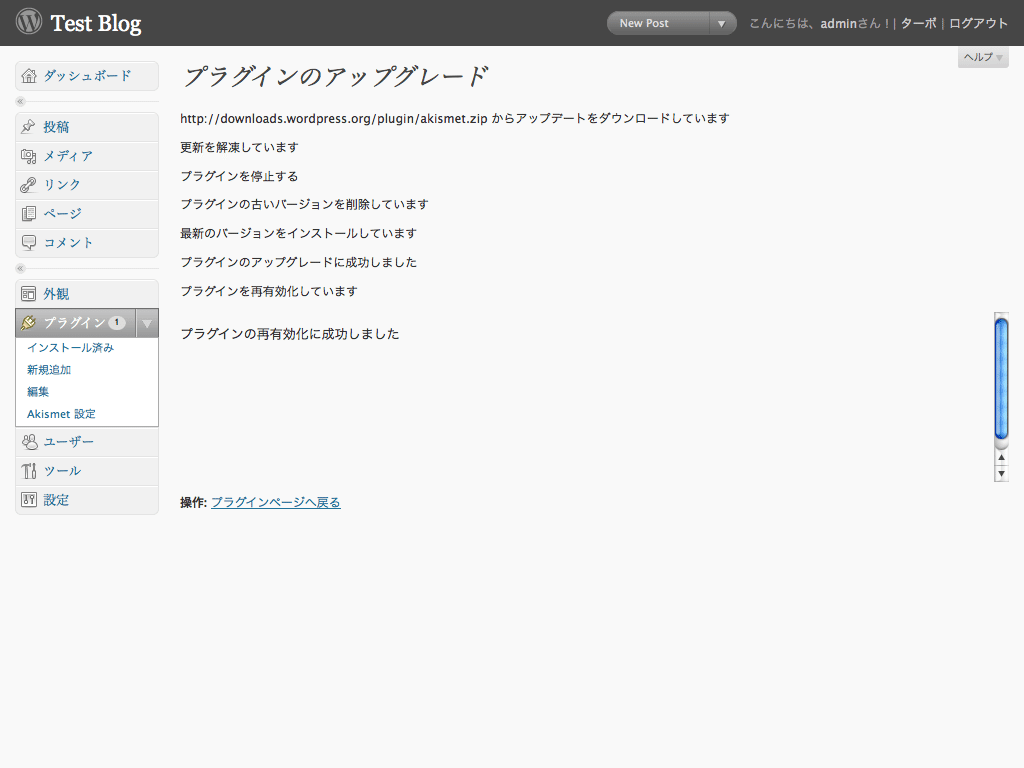1024x768 pixels.
Task: Click the プラグインのアップグレード heading
Action: click(336, 77)
